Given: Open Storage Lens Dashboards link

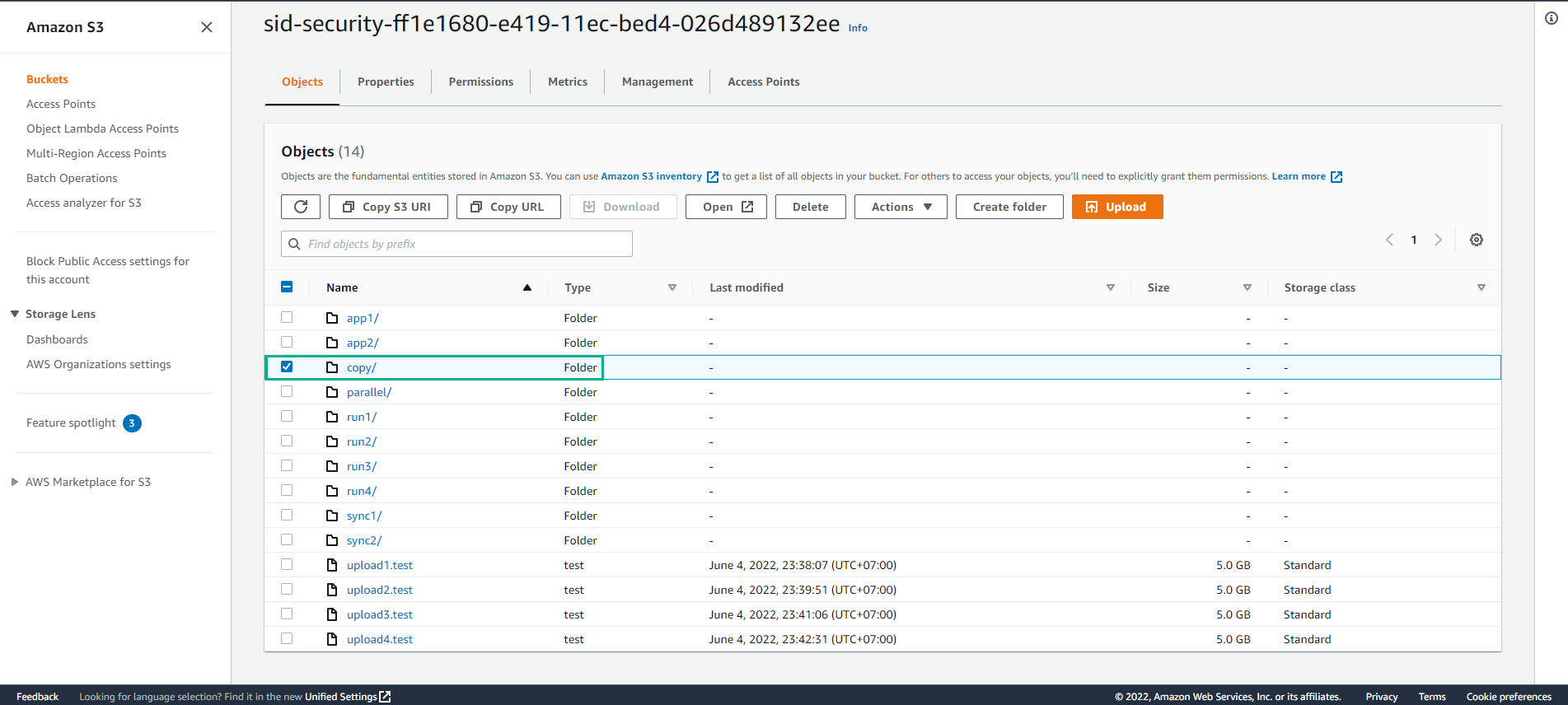Looking at the screenshot, I should click(x=57, y=339).
